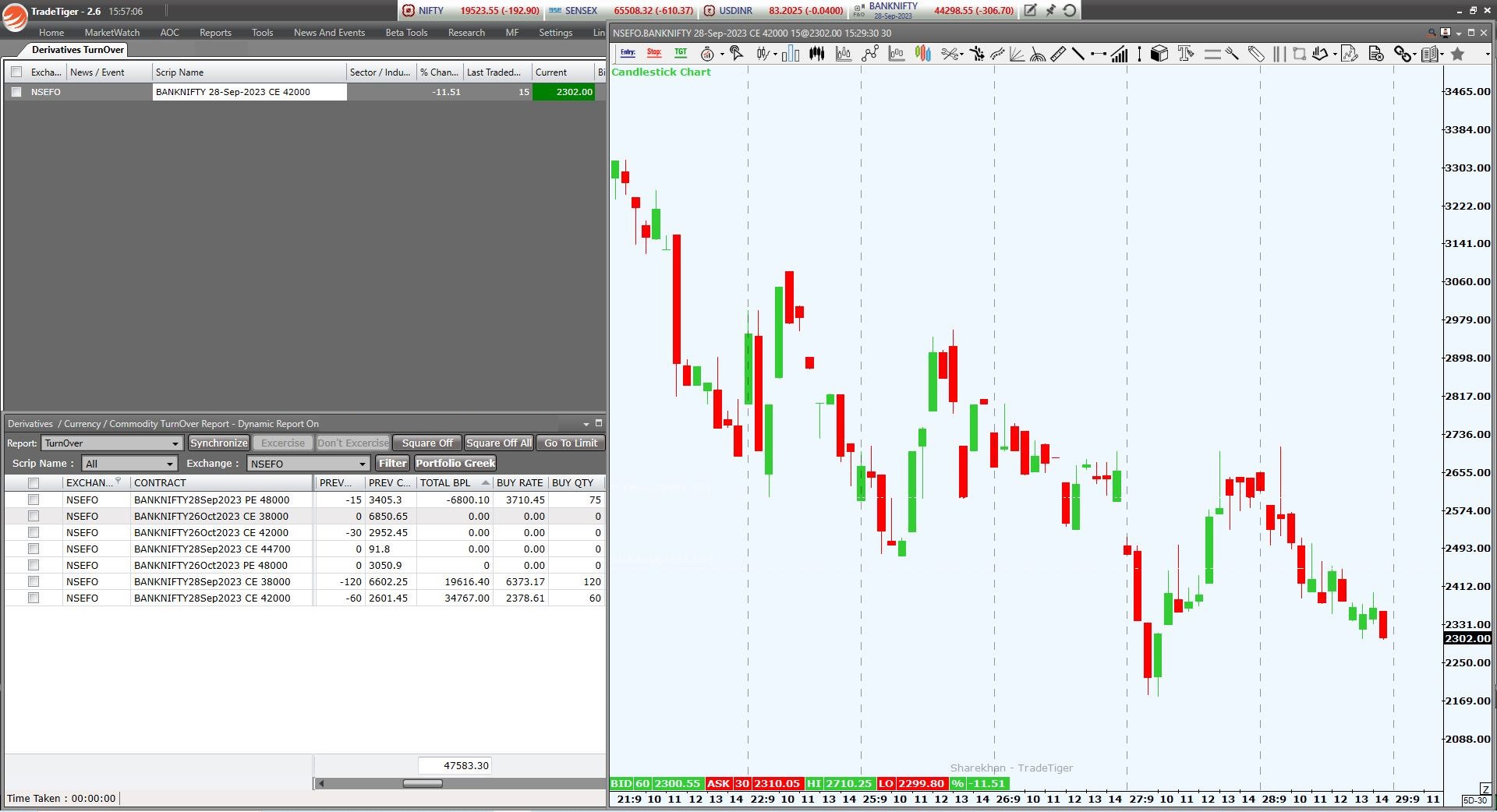Open the News And Events menu

(x=329, y=33)
